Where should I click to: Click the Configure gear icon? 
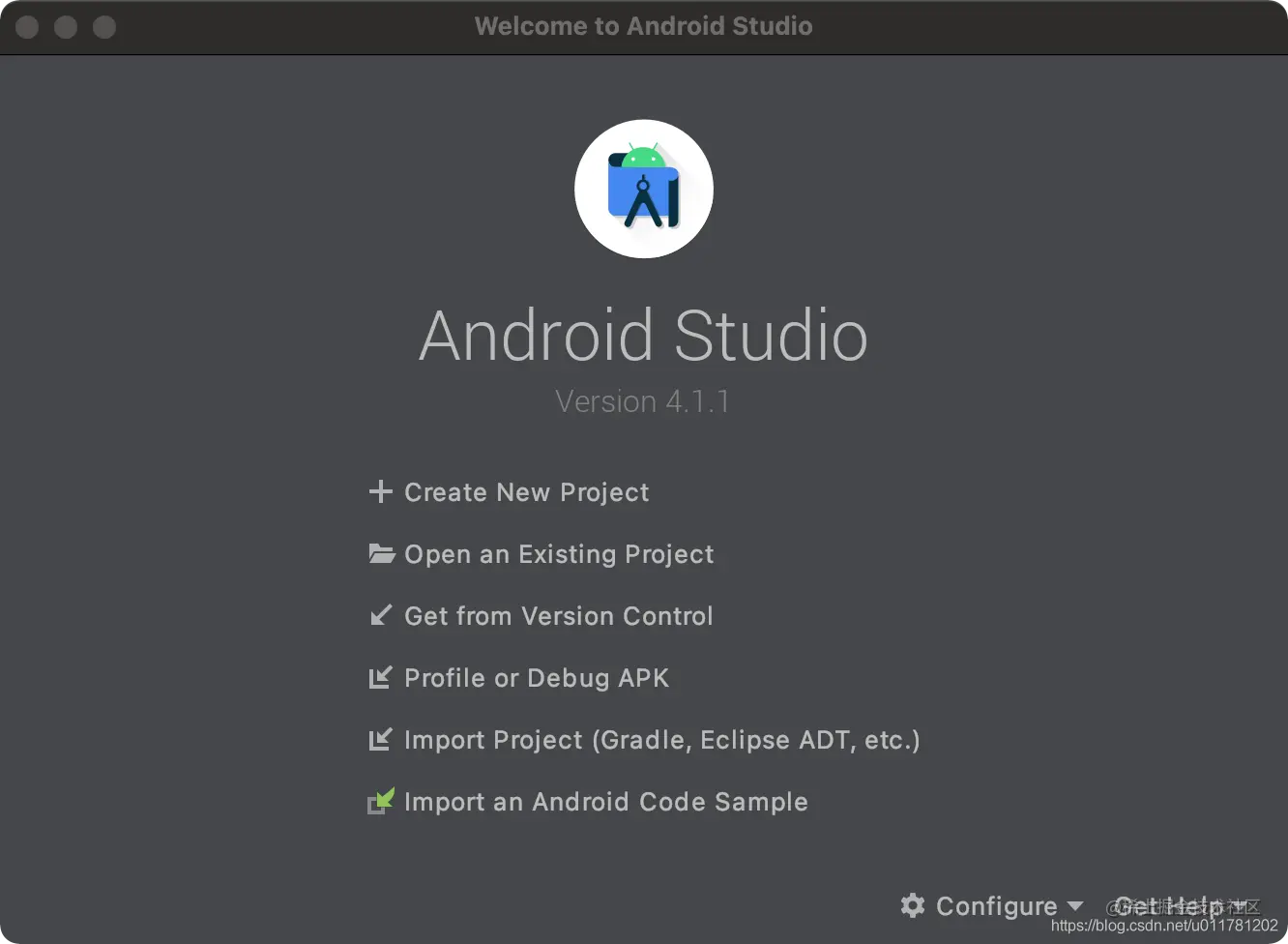pyautogui.click(x=912, y=905)
